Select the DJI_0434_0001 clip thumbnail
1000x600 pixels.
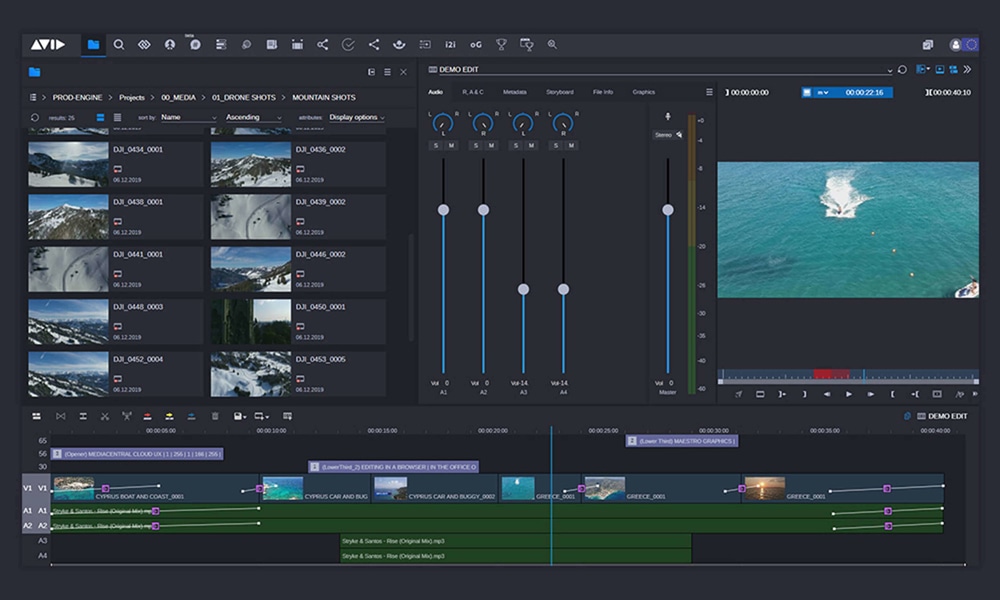[68, 165]
